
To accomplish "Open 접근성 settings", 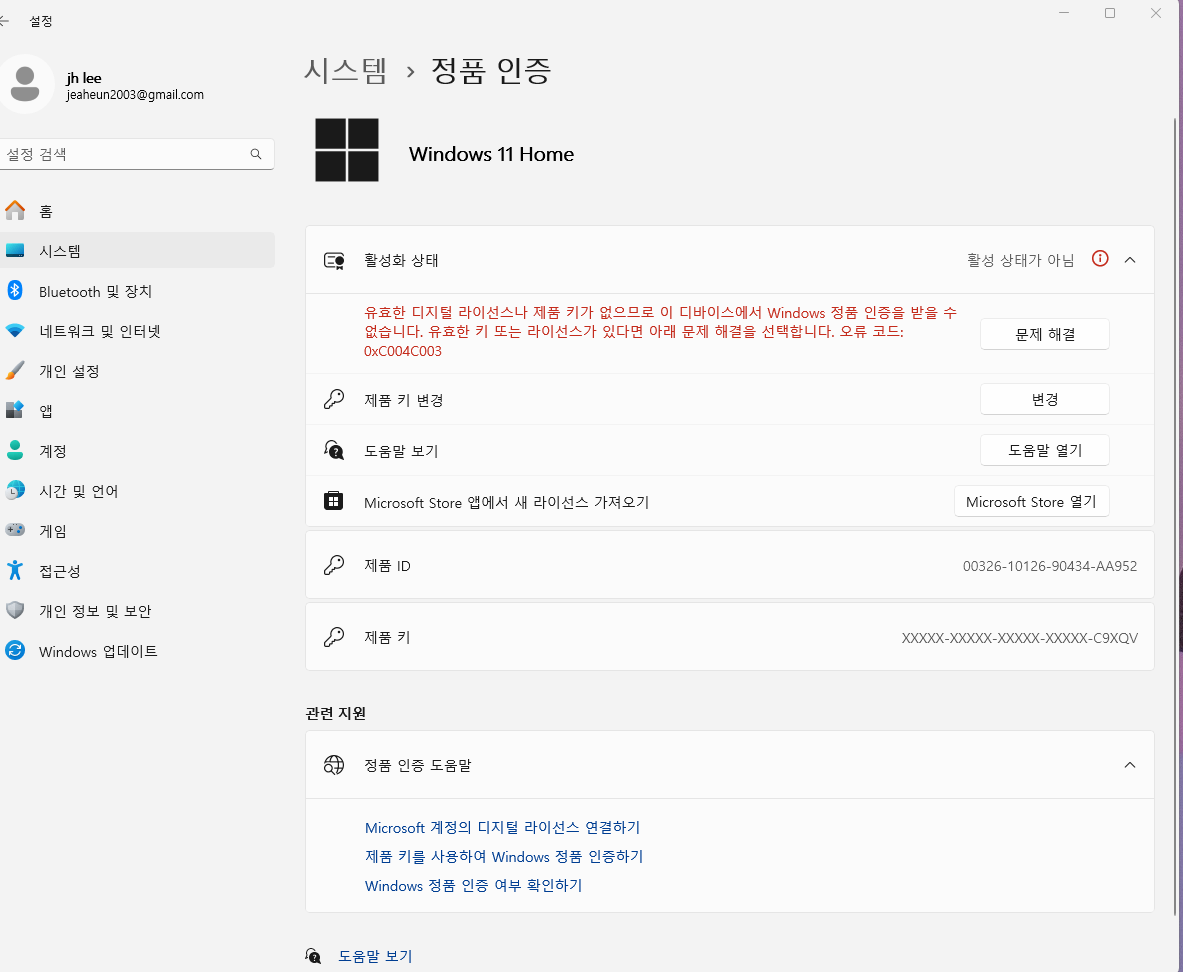I will (x=137, y=571).
